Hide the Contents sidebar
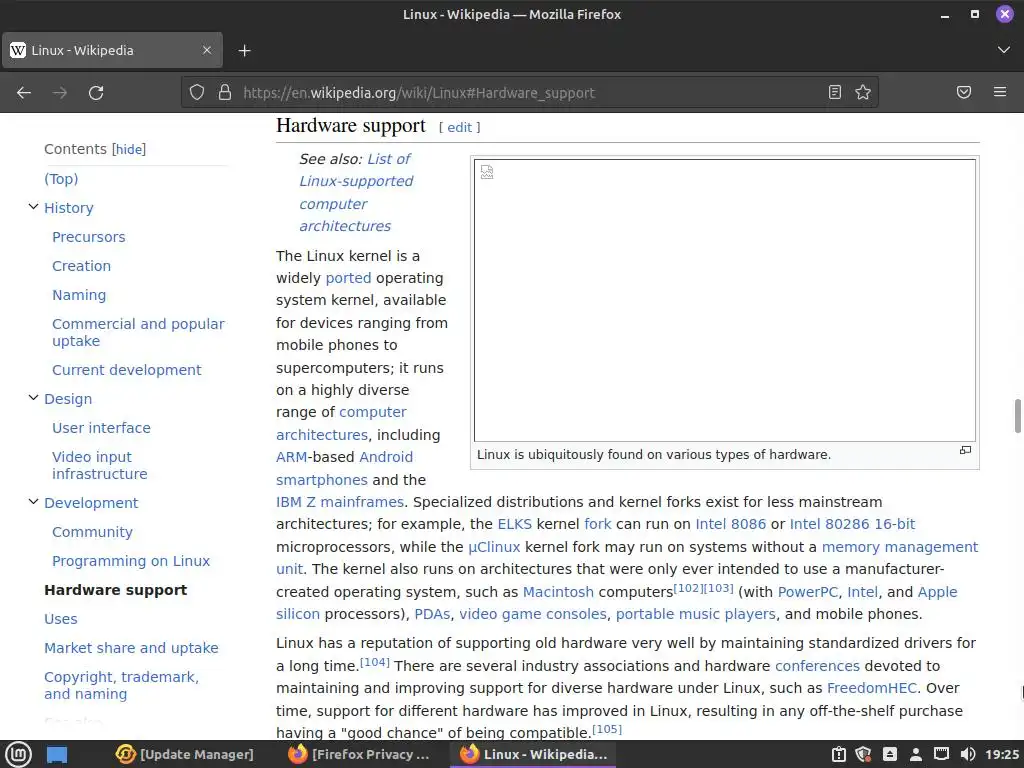 [x=129, y=150]
